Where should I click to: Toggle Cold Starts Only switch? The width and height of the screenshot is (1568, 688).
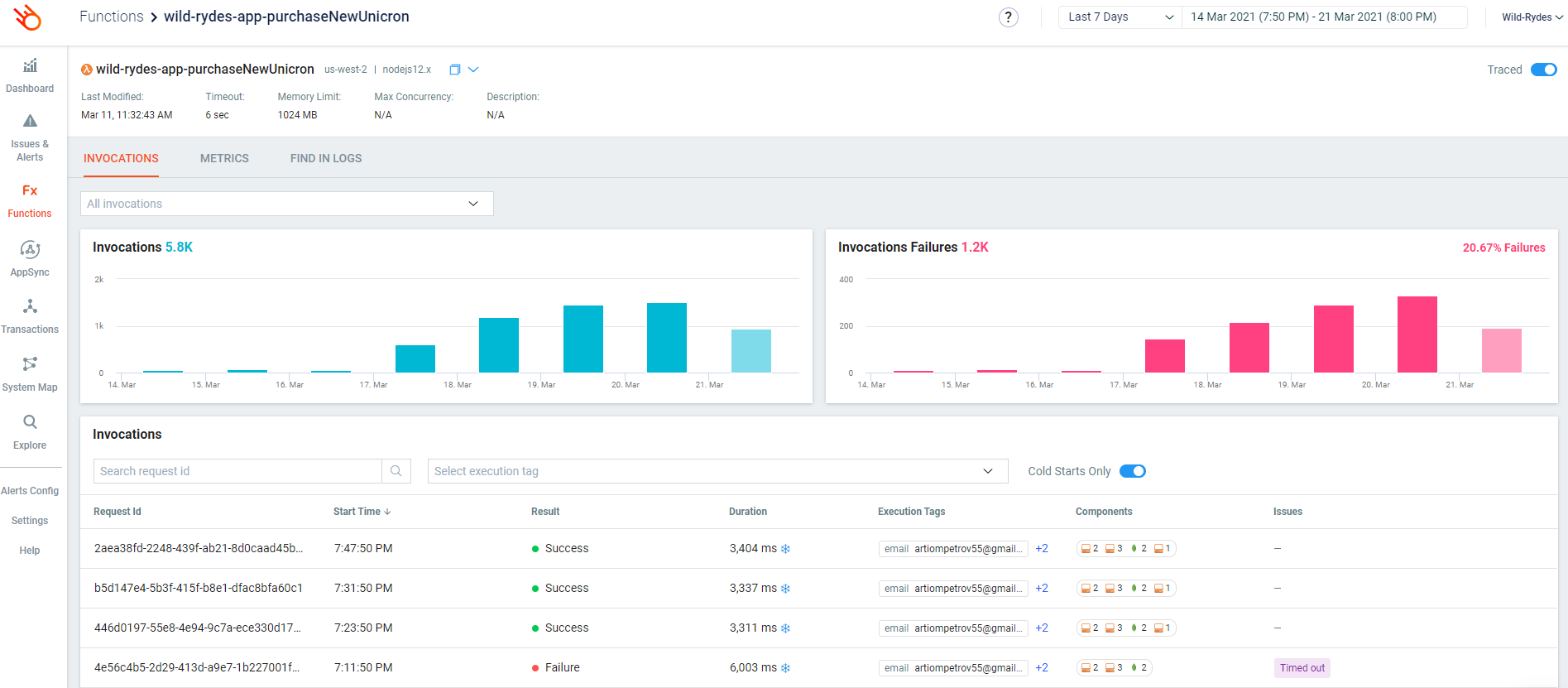1132,471
